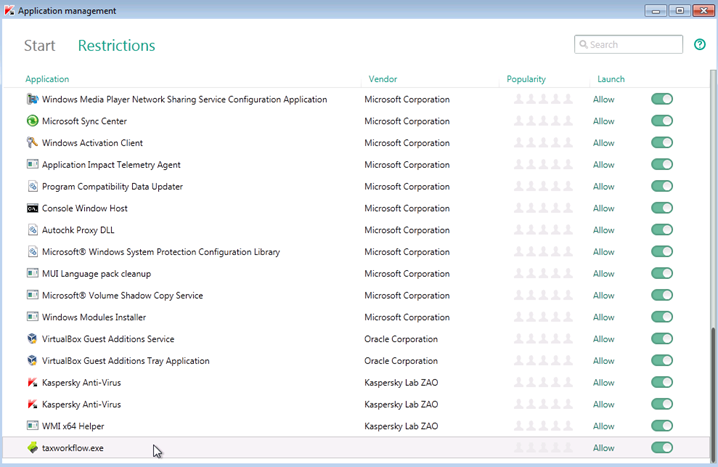This screenshot has height=467, width=718.
Task: Open help via the question mark icon
Action: pyautogui.click(x=700, y=44)
